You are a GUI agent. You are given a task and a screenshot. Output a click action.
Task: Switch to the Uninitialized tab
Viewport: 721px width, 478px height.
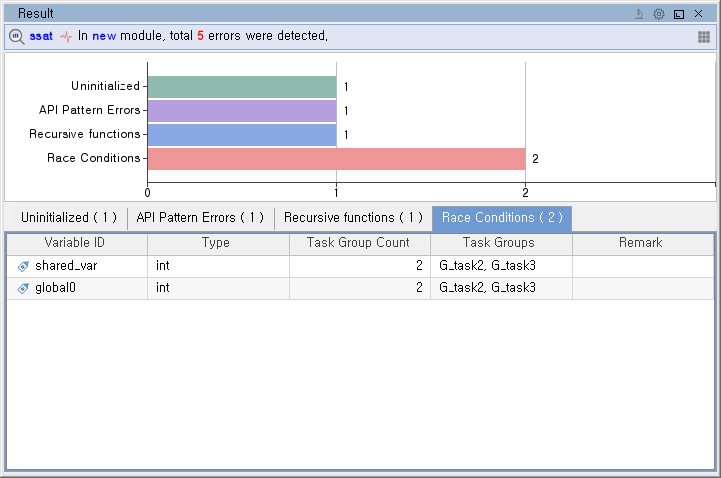click(x=69, y=218)
